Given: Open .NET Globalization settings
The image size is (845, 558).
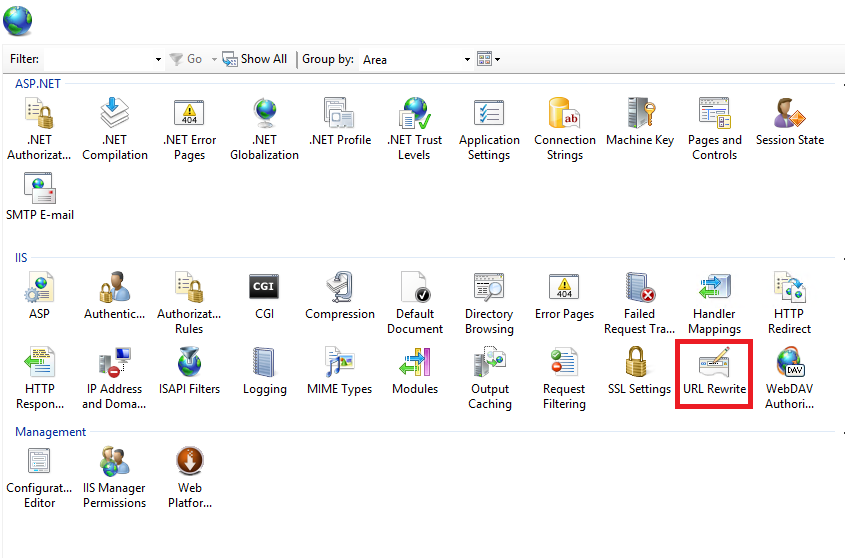Looking at the screenshot, I should point(265,129).
